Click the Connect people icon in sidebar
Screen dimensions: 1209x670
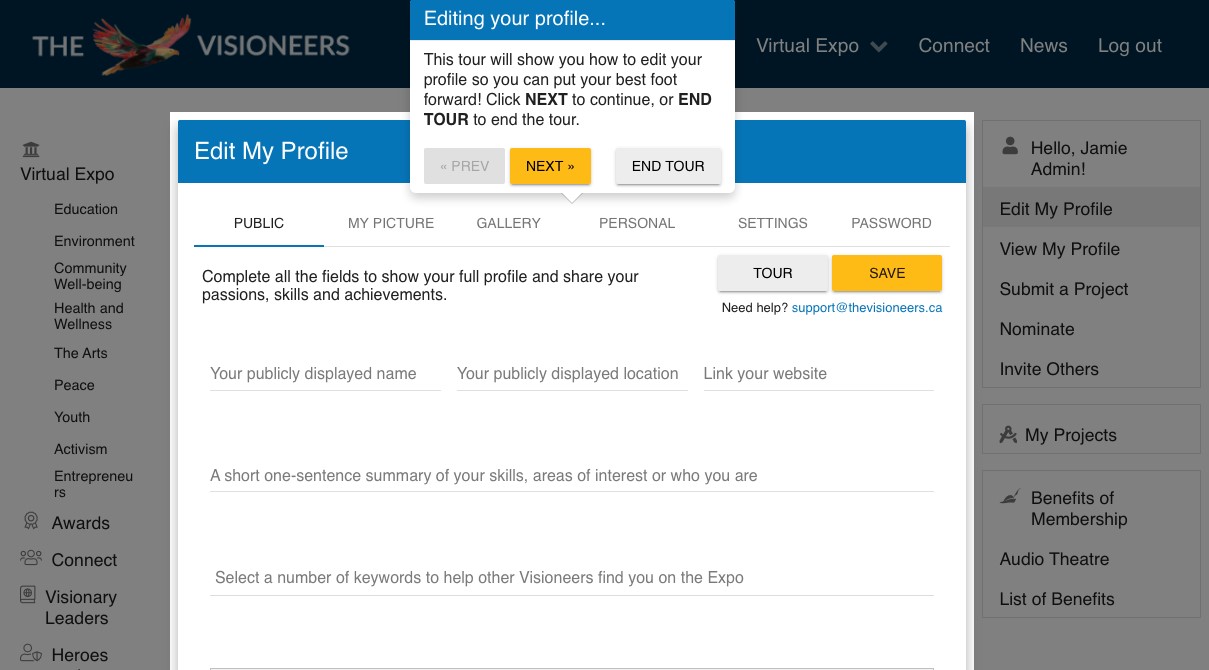click(31, 559)
